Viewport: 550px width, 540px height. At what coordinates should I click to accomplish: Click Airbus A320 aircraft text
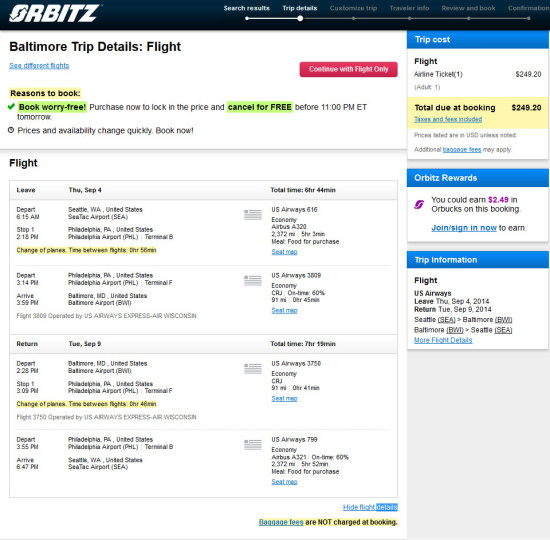tap(289, 227)
